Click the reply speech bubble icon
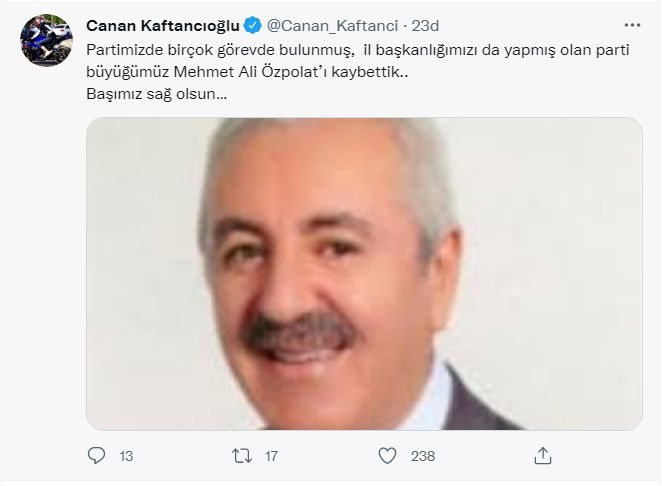 point(96,456)
